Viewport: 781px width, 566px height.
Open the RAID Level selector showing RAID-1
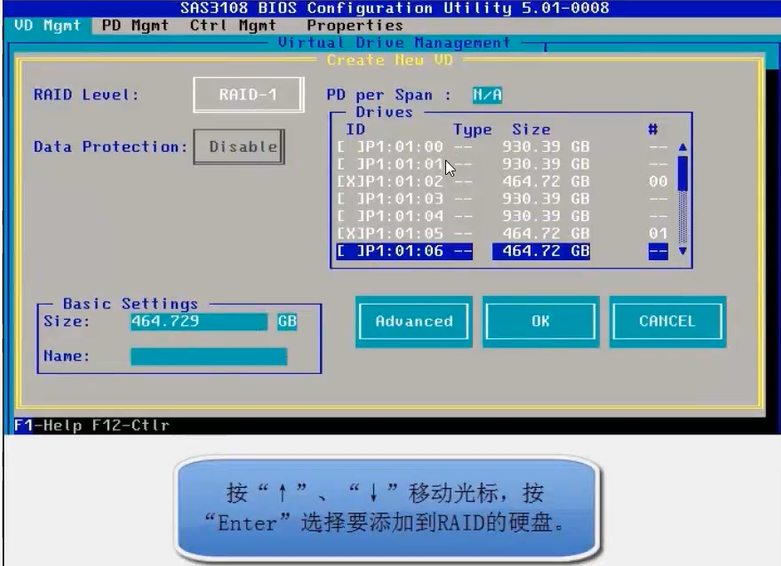[x=248, y=95]
